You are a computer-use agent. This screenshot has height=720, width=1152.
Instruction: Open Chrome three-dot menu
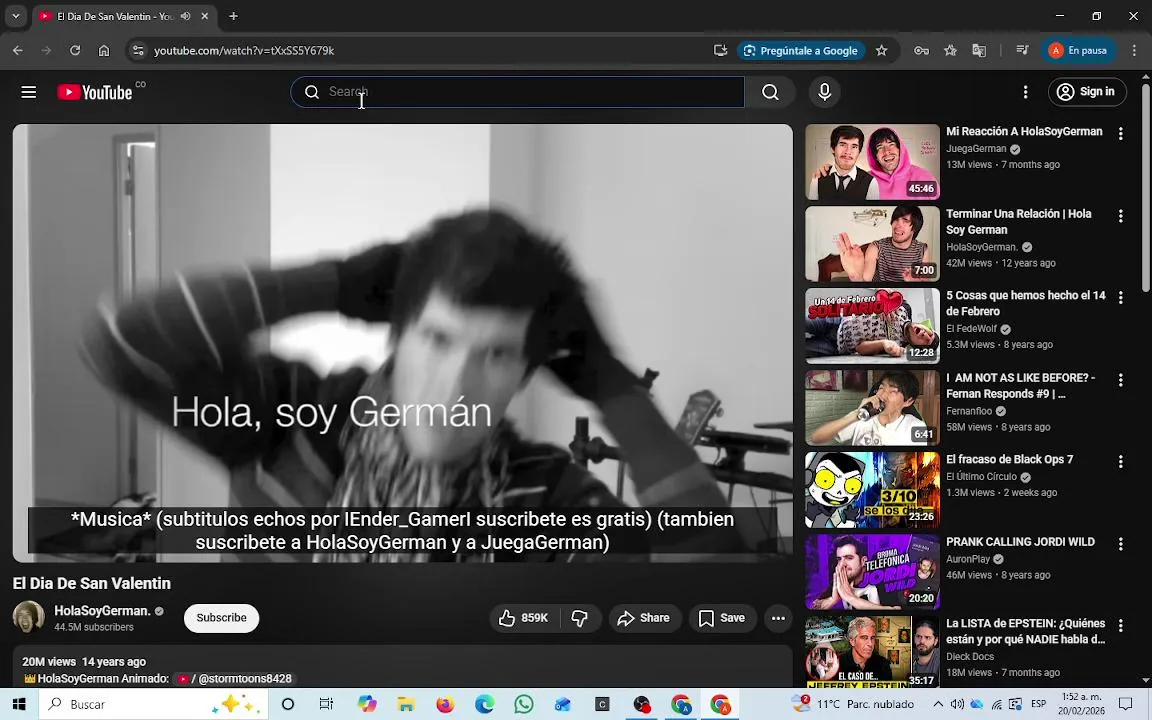(x=1134, y=51)
